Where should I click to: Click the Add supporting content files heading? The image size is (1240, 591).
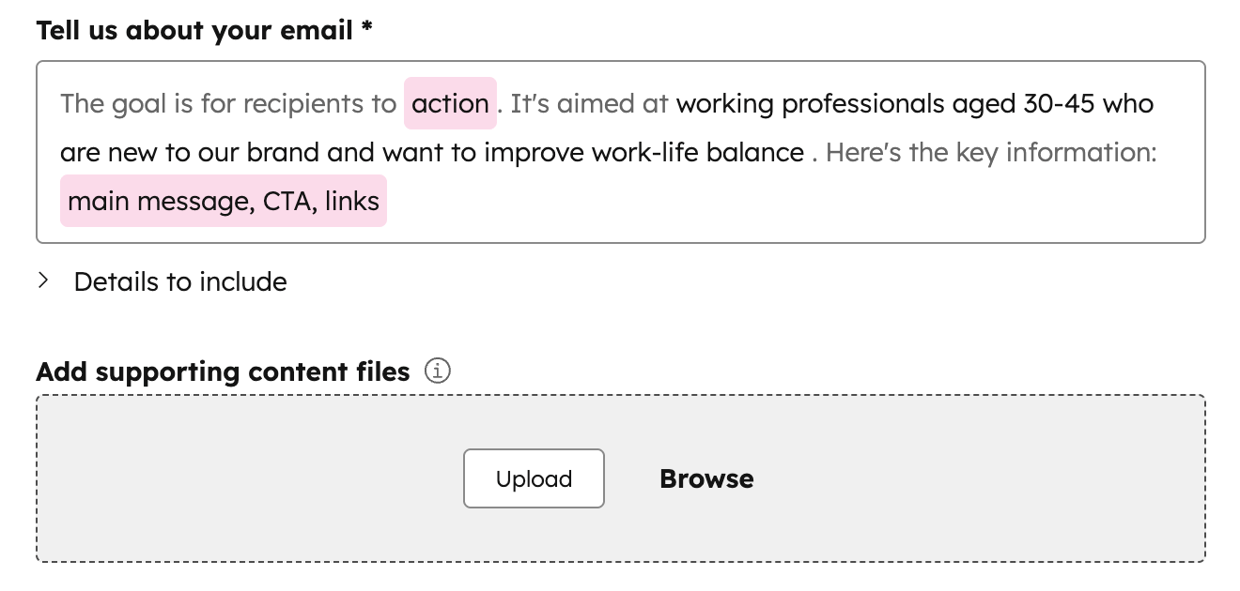(222, 370)
